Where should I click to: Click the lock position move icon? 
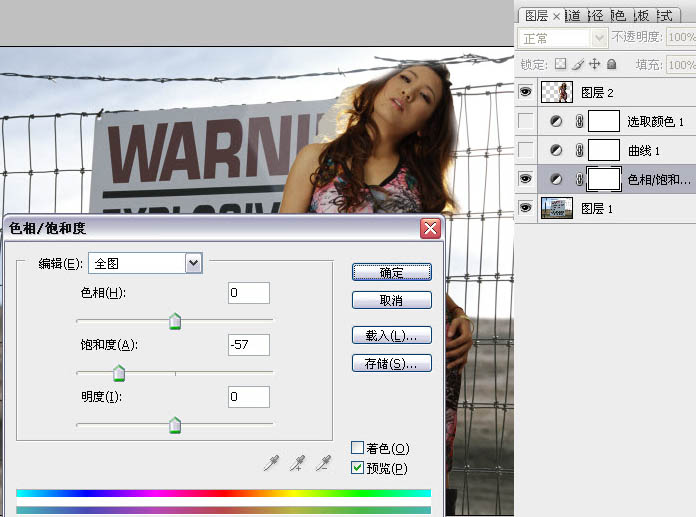tap(594, 64)
